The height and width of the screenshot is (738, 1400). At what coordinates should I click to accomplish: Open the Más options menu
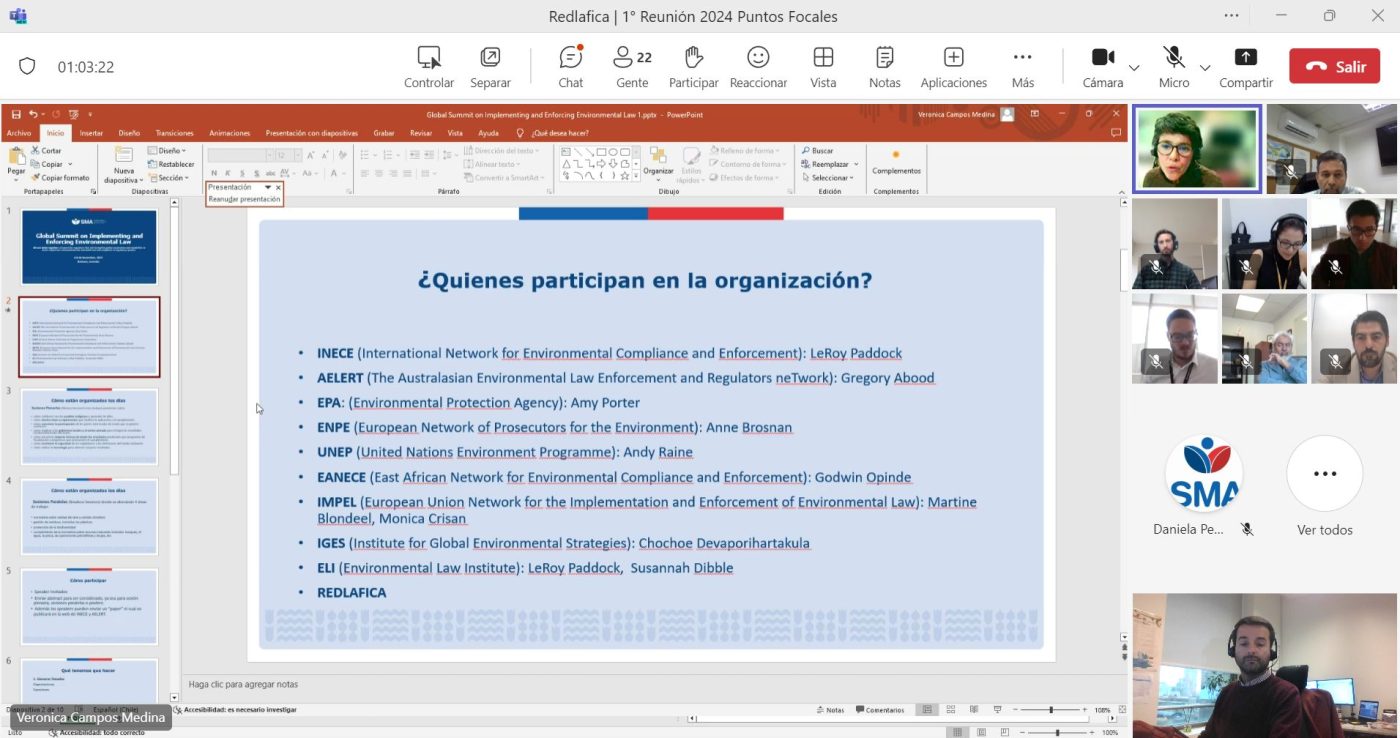click(1022, 66)
